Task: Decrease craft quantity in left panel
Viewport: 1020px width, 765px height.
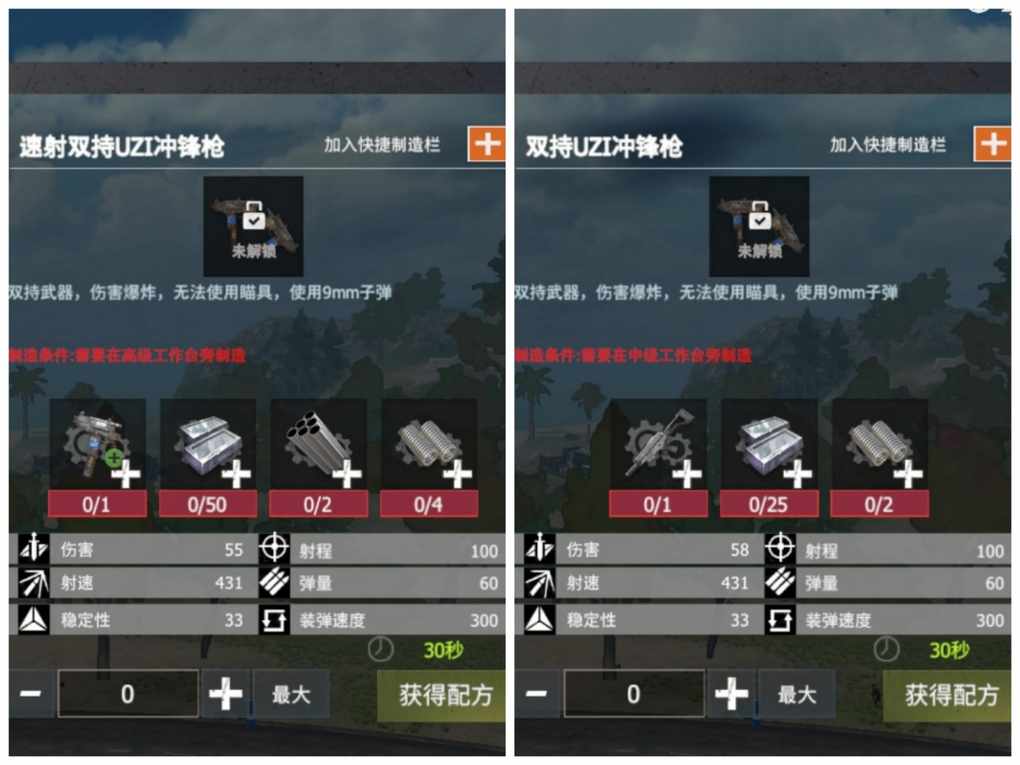Action: click(x=31, y=693)
